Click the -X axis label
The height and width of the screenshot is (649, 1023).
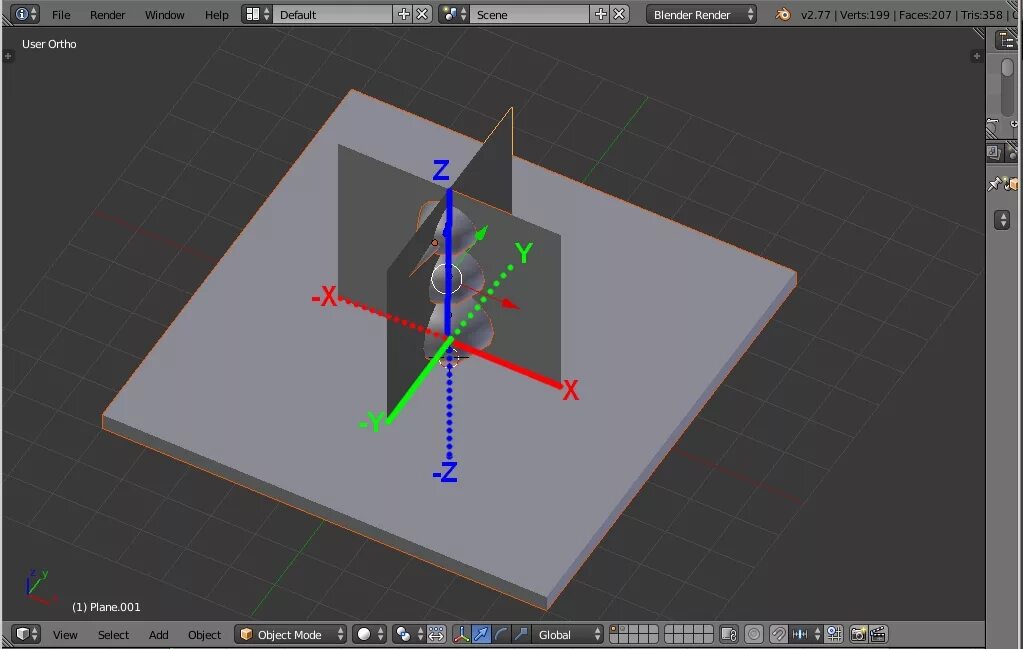coord(324,297)
